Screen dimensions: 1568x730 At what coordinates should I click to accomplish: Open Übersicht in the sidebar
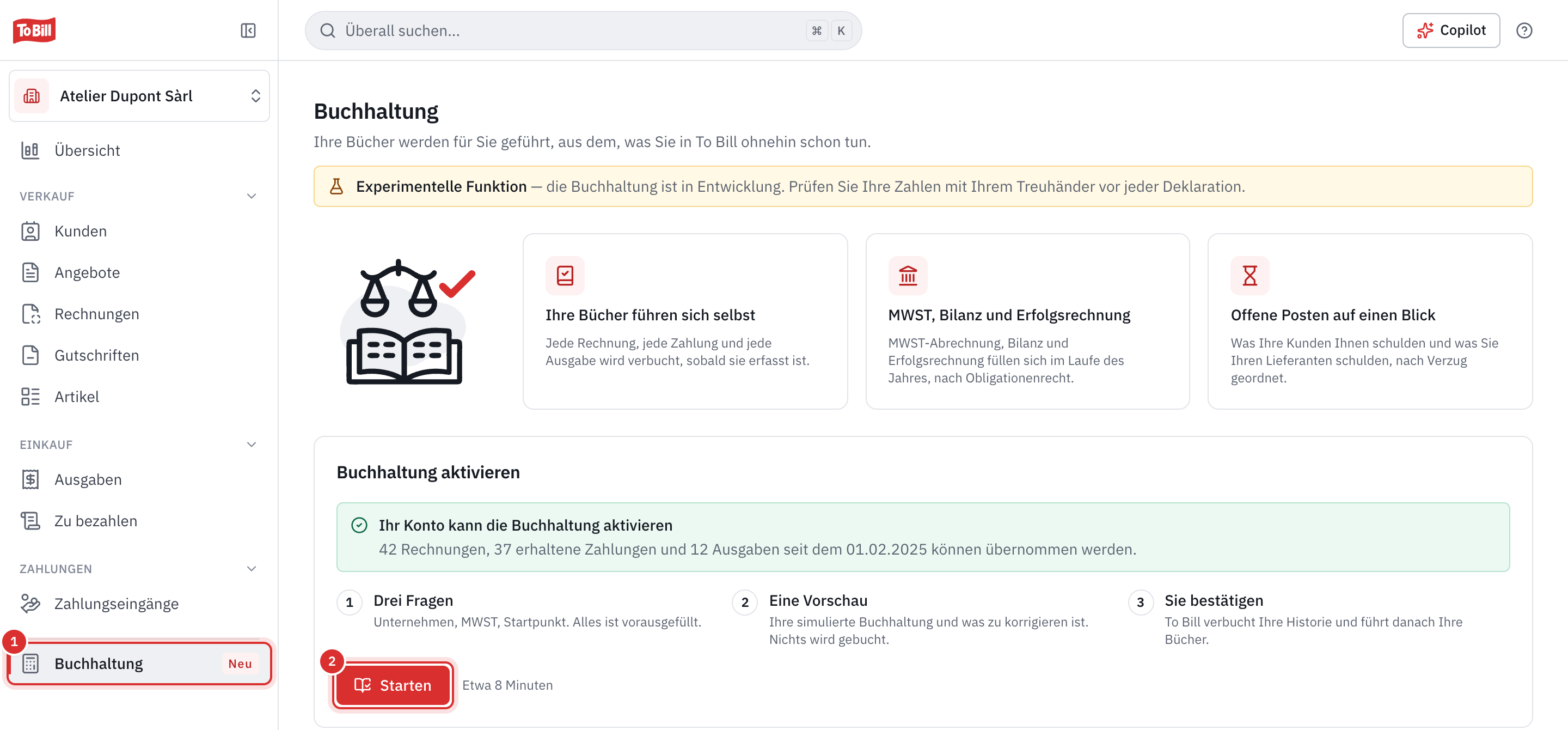click(139, 150)
